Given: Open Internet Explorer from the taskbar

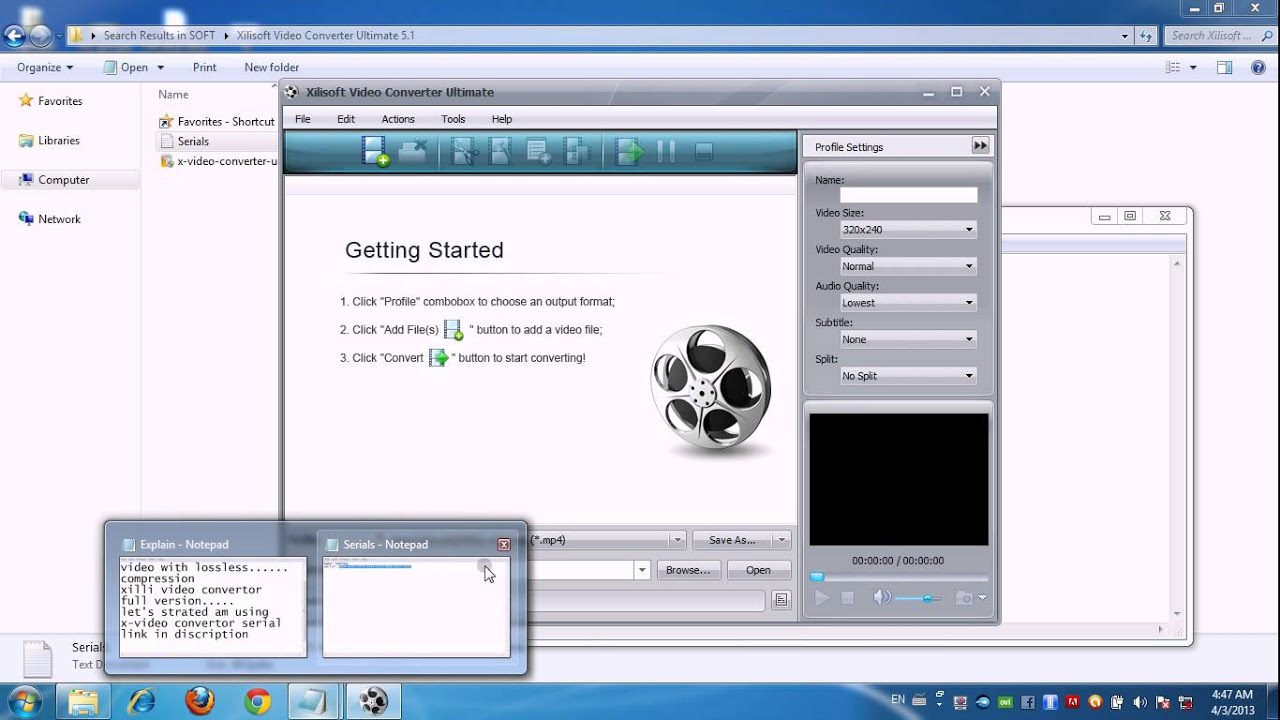Looking at the screenshot, I should pos(142,701).
